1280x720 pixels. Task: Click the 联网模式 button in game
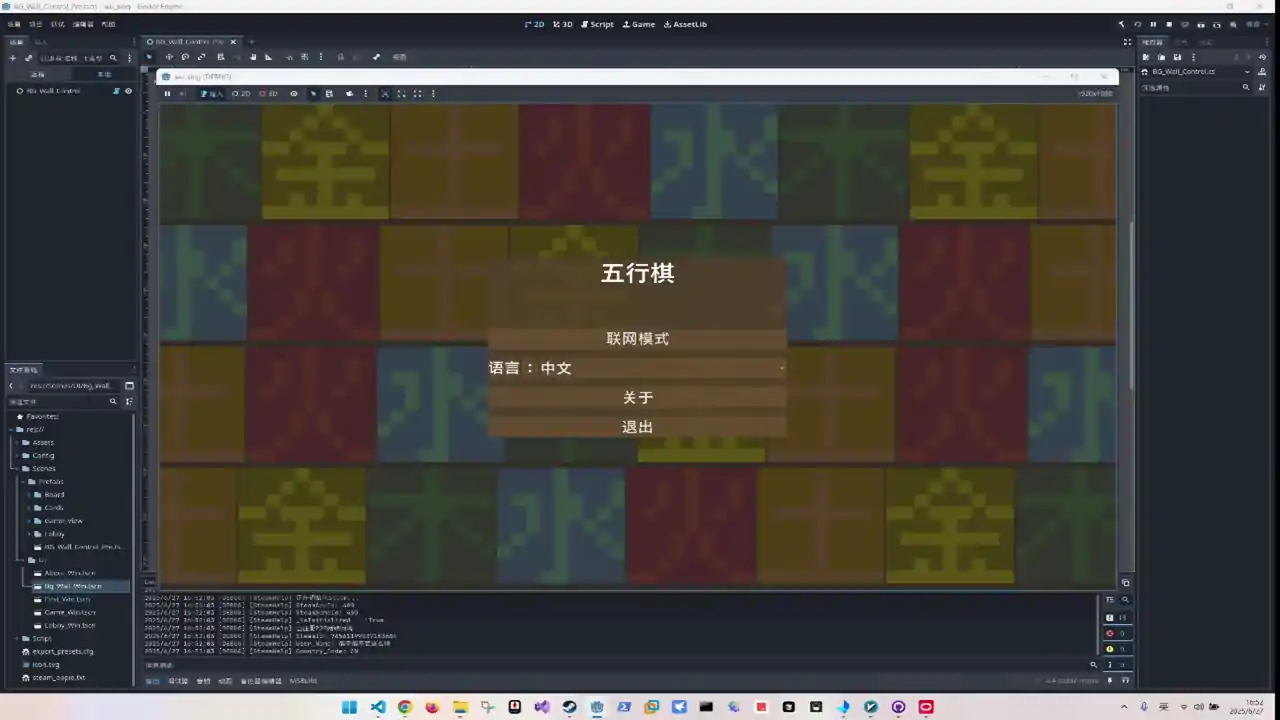tap(637, 339)
